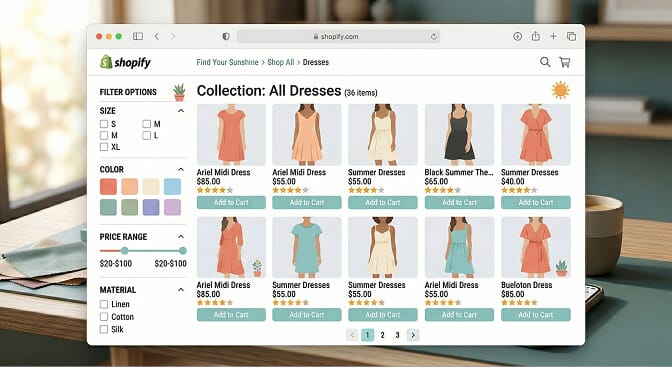Go to the previous page arrow in pagination

[x=352, y=335]
